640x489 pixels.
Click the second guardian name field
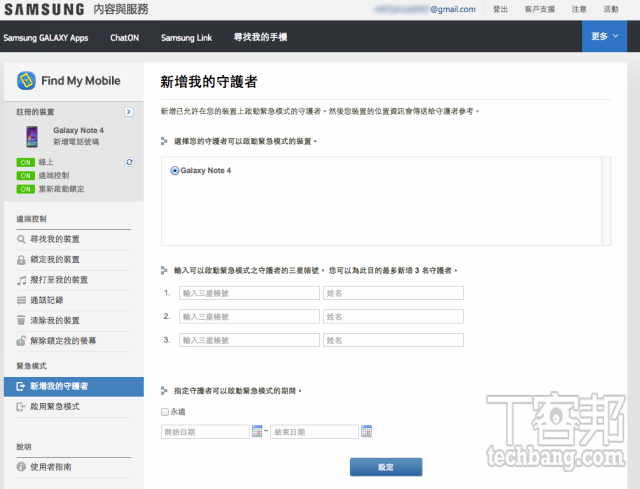click(x=393, y=317)
